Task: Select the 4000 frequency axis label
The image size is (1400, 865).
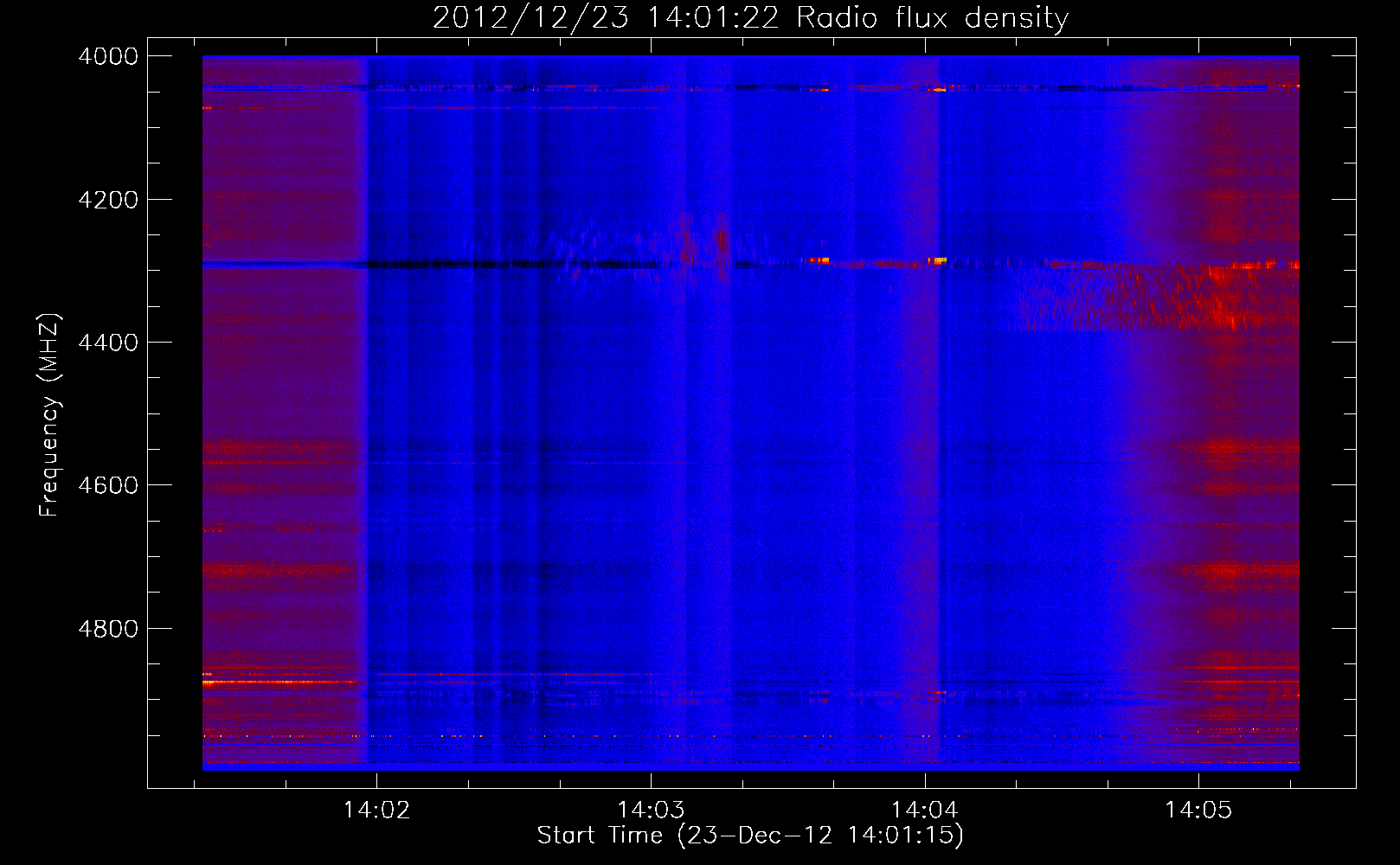Action: click(x=108, y=56)
